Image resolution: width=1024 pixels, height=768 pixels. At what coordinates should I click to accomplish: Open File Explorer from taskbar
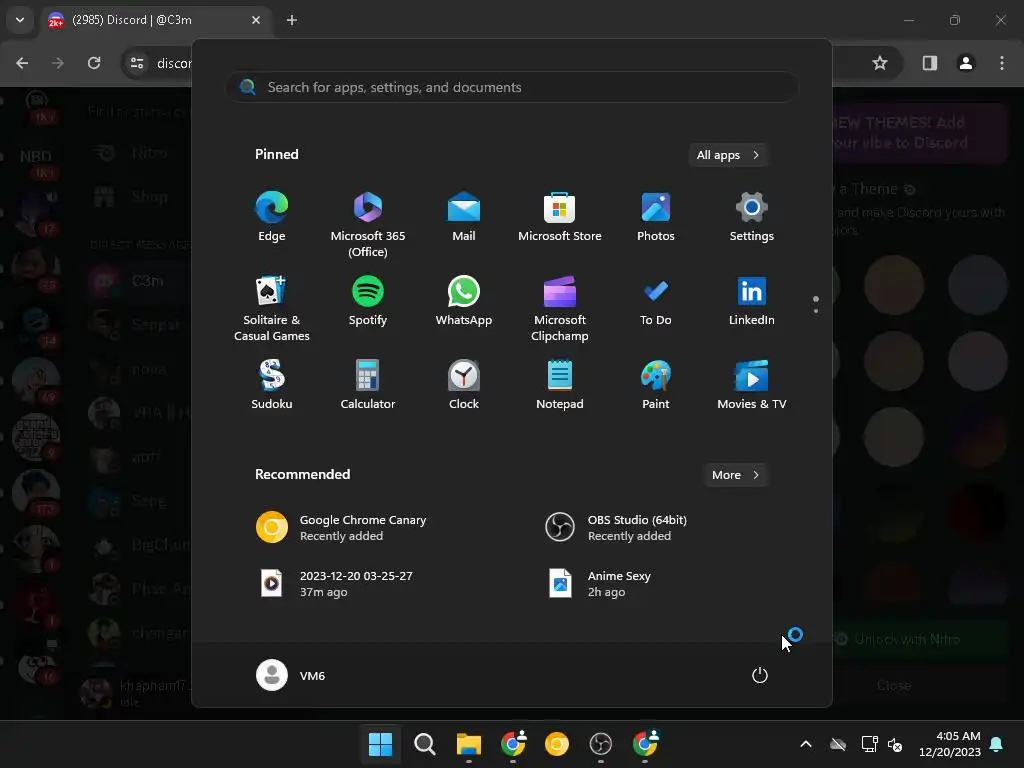469,744
